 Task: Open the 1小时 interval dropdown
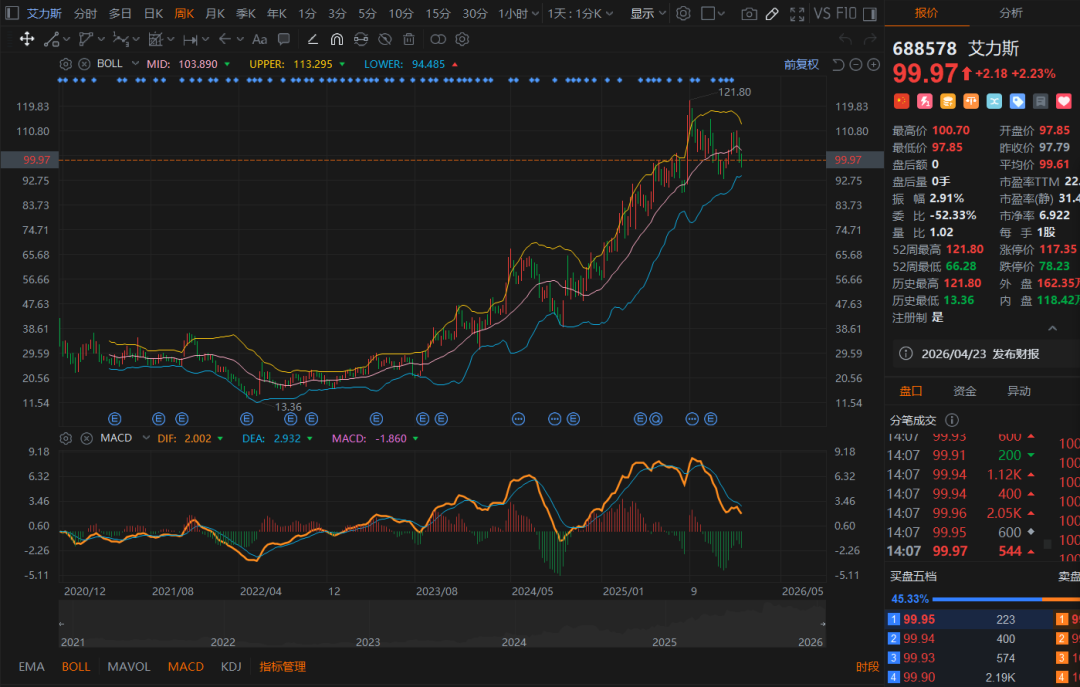pos(518,14)
